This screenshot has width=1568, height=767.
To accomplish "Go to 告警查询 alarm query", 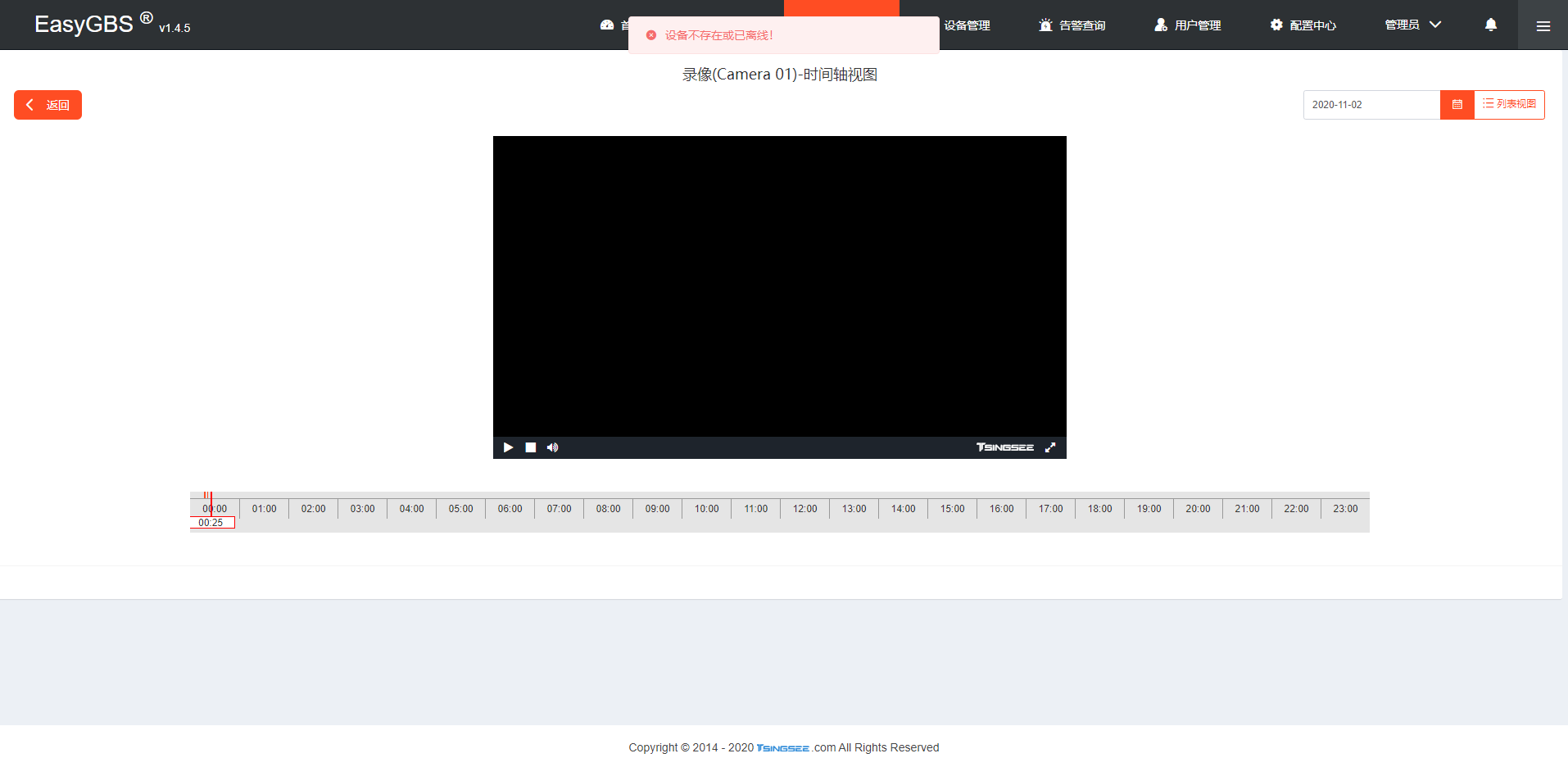I will 1072,25.
